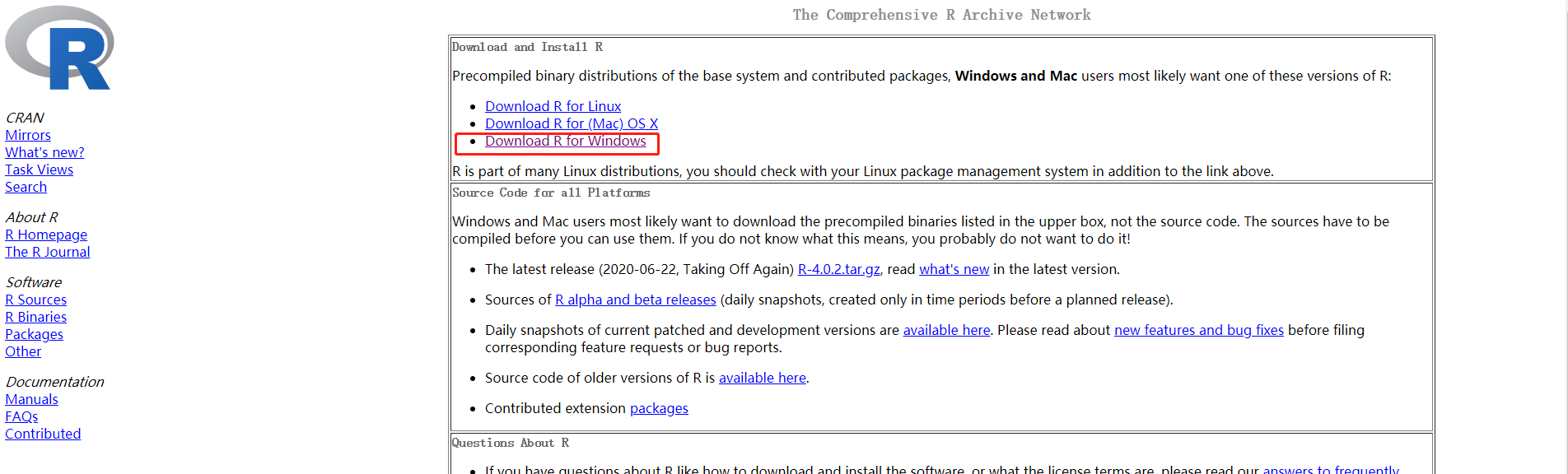Open Contributed extension packages link
The image size is (1568, 474).
659,408
